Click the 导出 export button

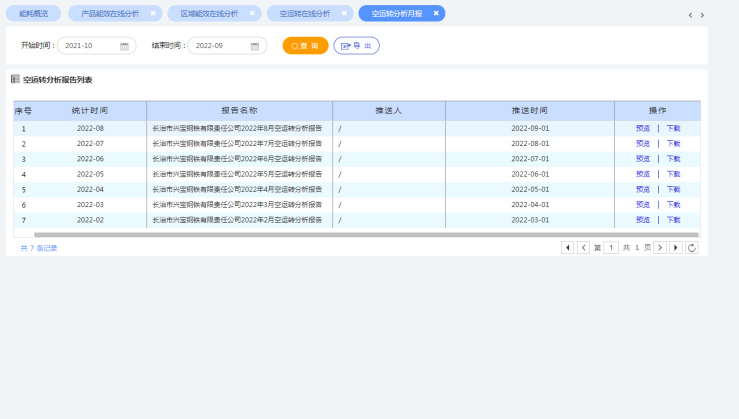(356, 46)
